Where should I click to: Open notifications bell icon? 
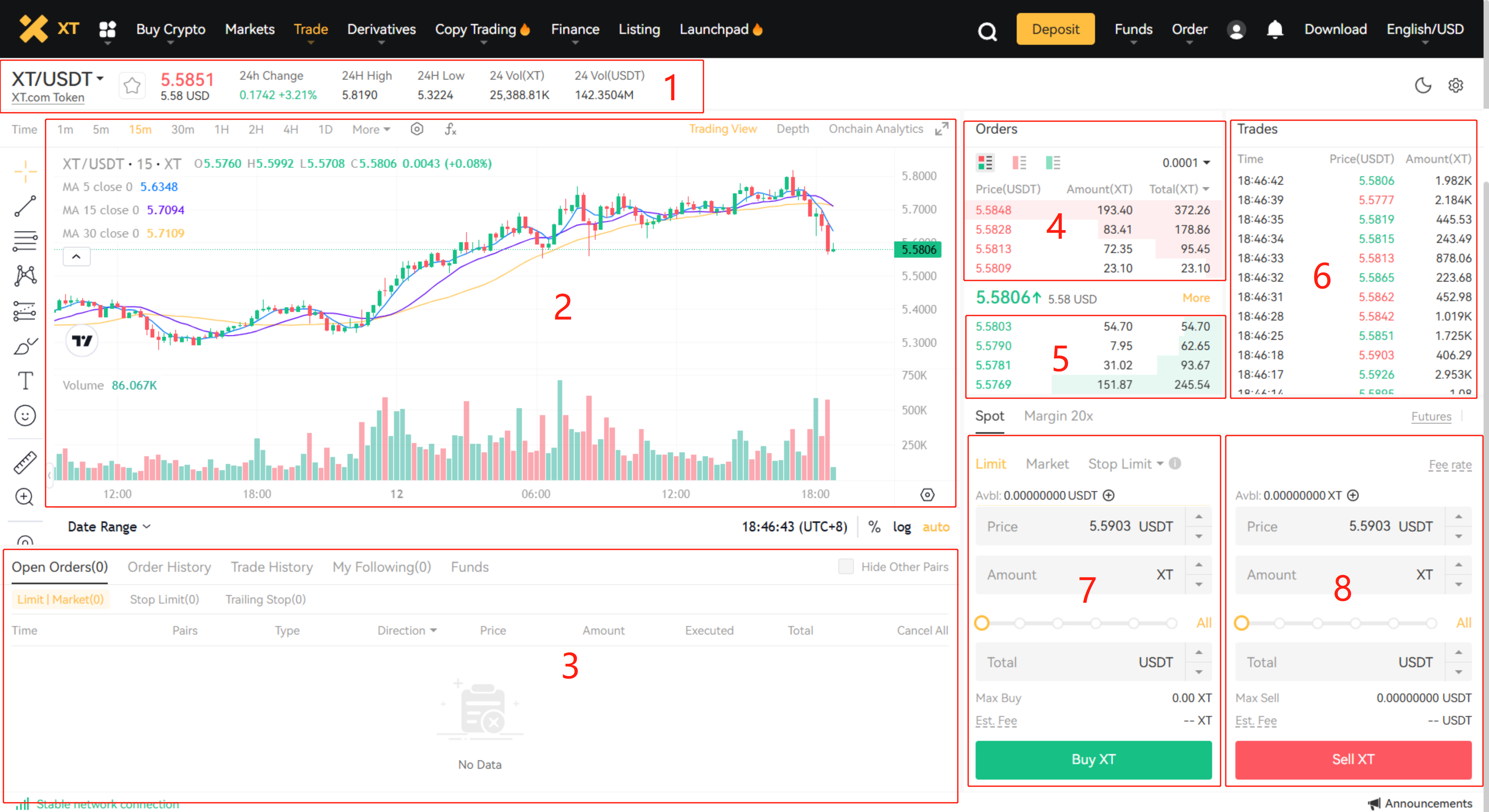pyautogui.click(x=1275, y=29)
